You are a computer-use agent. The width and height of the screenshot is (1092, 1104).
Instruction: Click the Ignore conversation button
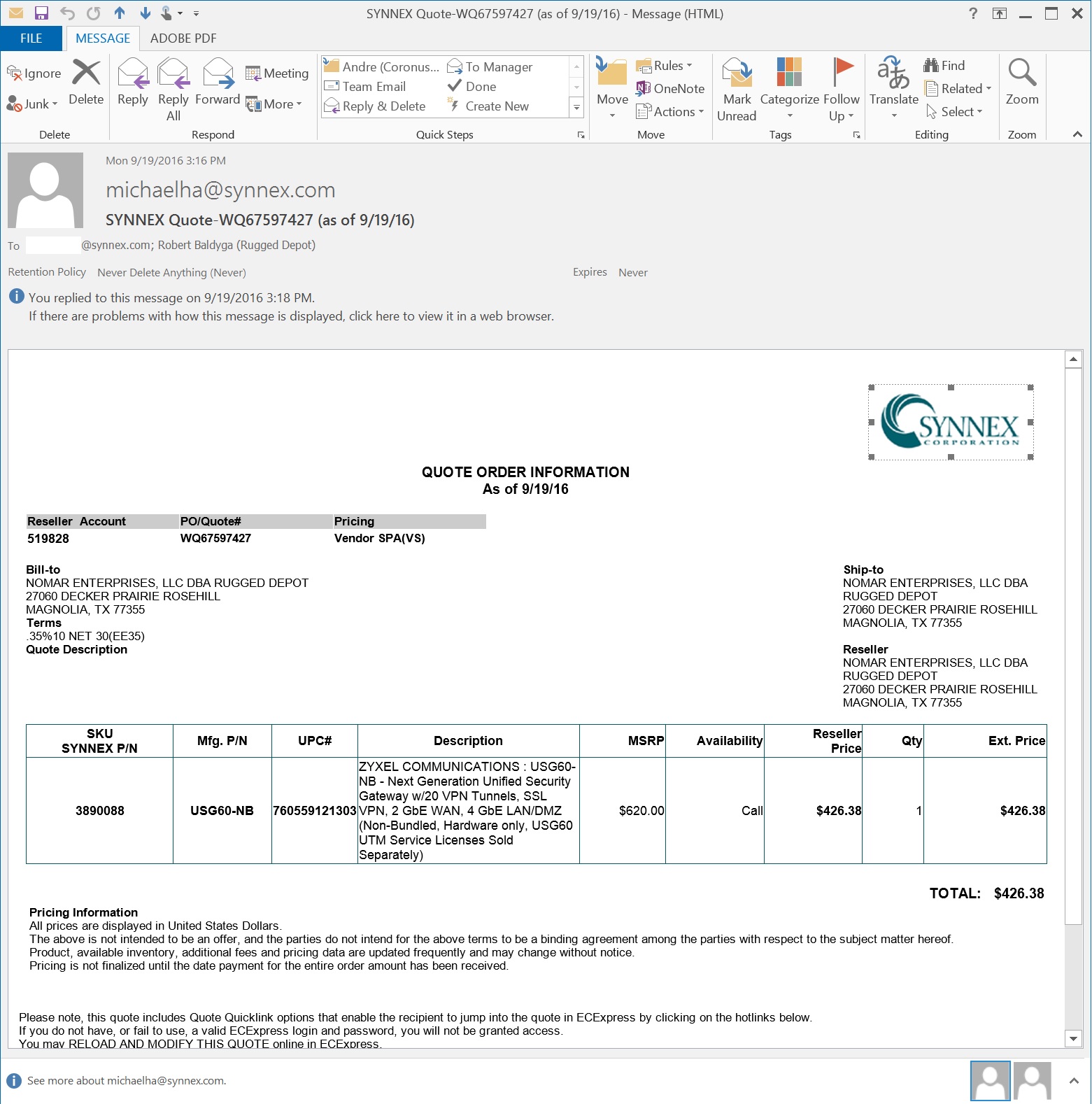(x=34, y=73)
